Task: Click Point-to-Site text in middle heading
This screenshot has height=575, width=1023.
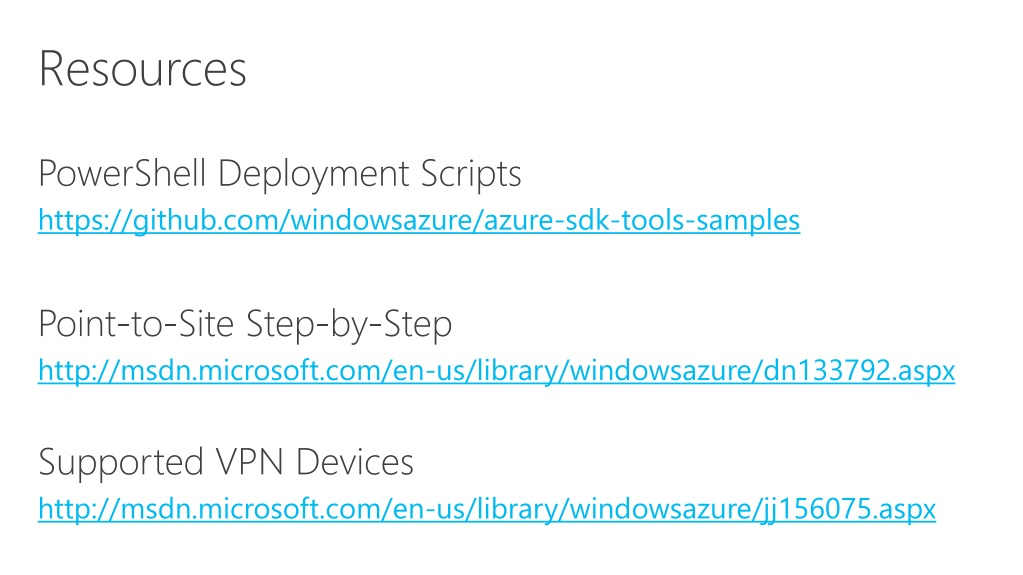Action: tap(136, 324)
